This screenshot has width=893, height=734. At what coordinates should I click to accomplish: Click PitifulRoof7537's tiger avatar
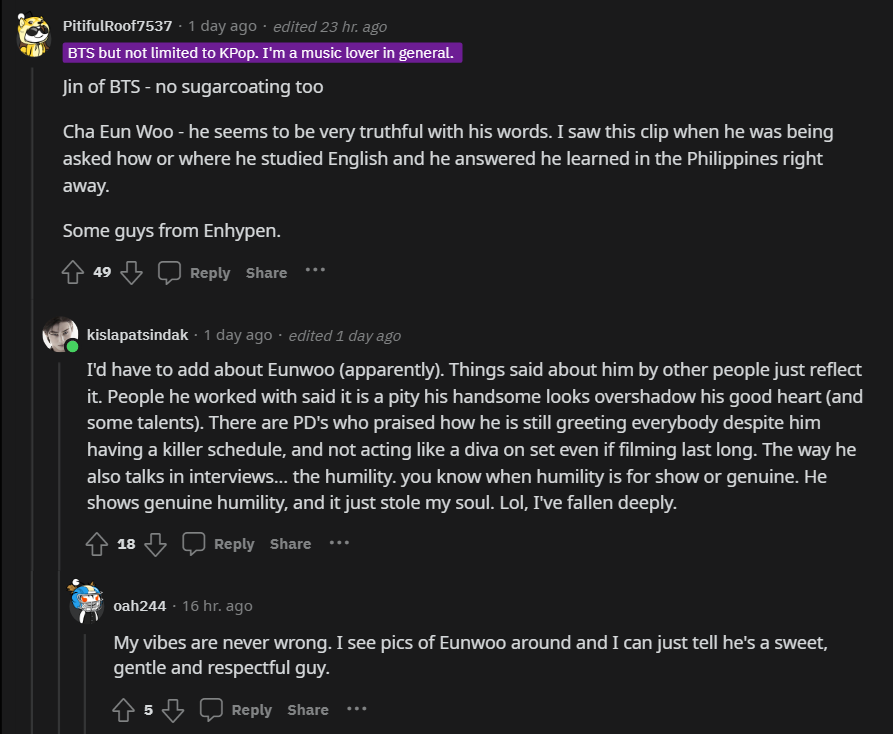click(x=36, y=37)
